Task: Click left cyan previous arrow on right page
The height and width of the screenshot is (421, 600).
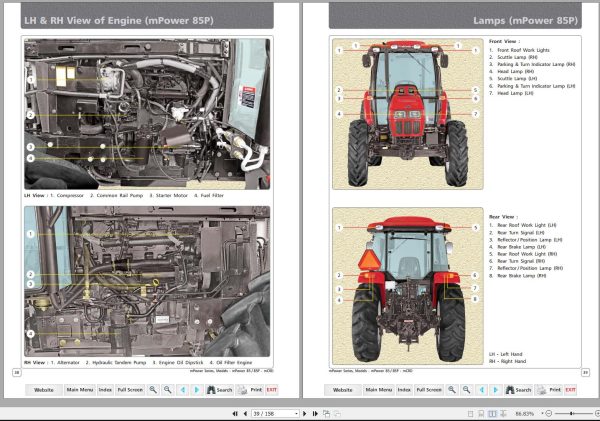Action: coord(481,390)
